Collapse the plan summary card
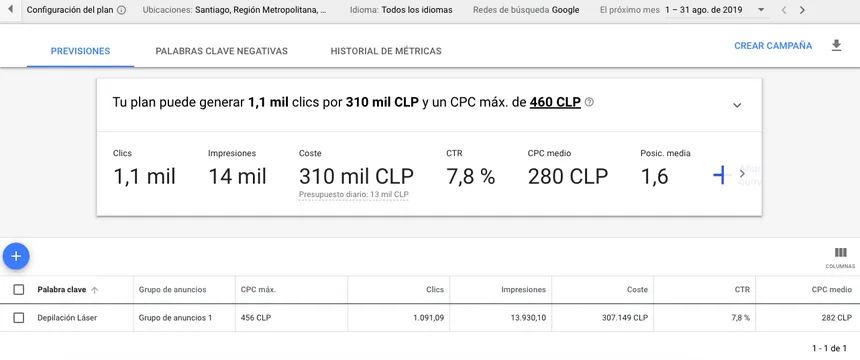Viewport: 860px width, 360px height. (x=737, y=105)
